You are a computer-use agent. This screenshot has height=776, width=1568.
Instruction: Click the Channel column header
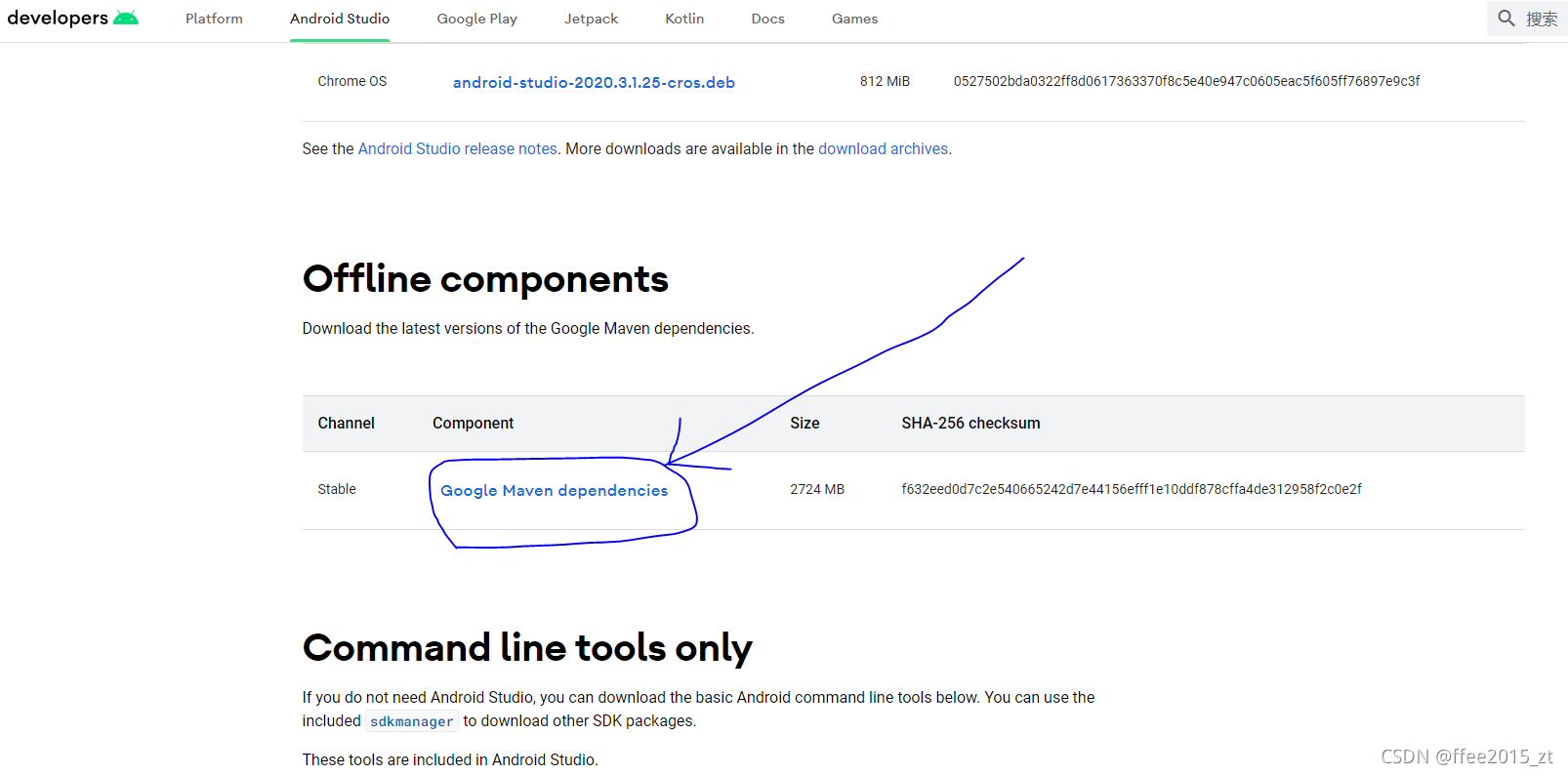[x=346, y=423]
